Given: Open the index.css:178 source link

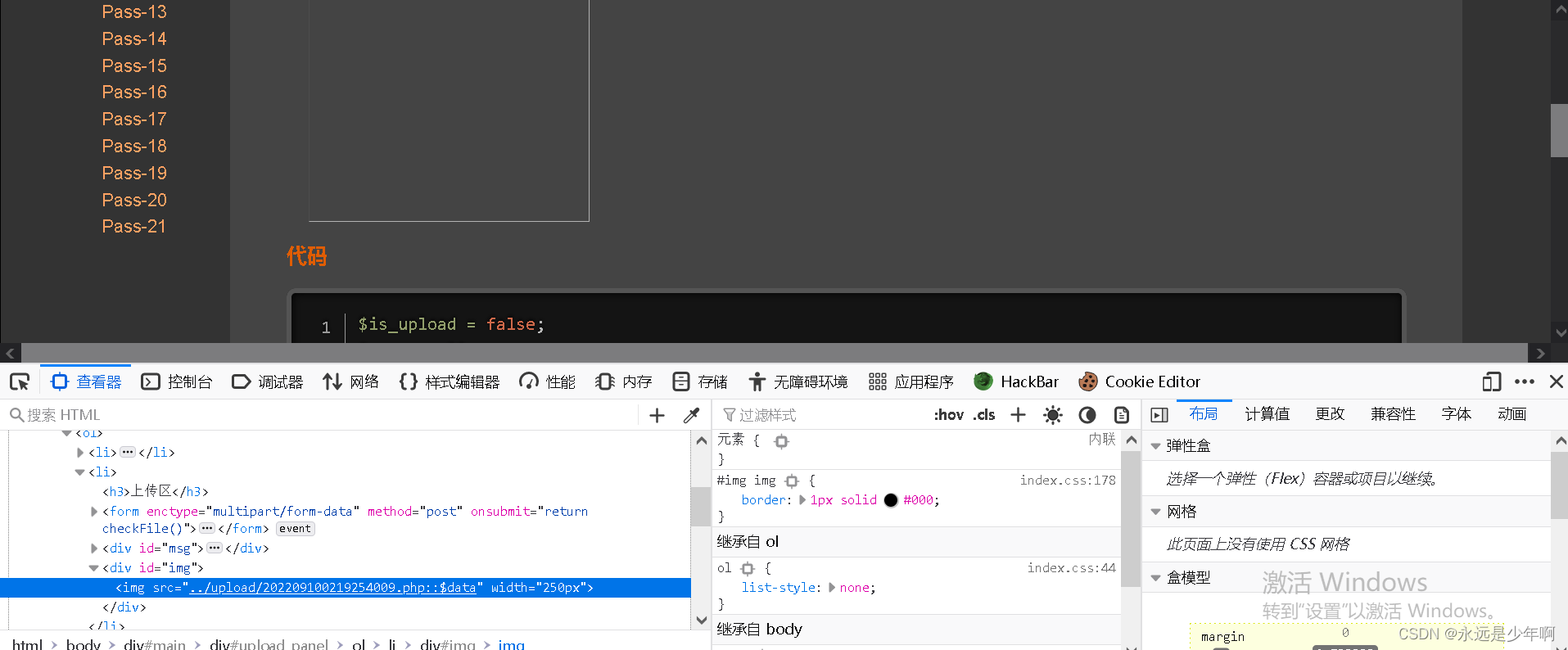Looking at the screenshot, I should 1068,481.
